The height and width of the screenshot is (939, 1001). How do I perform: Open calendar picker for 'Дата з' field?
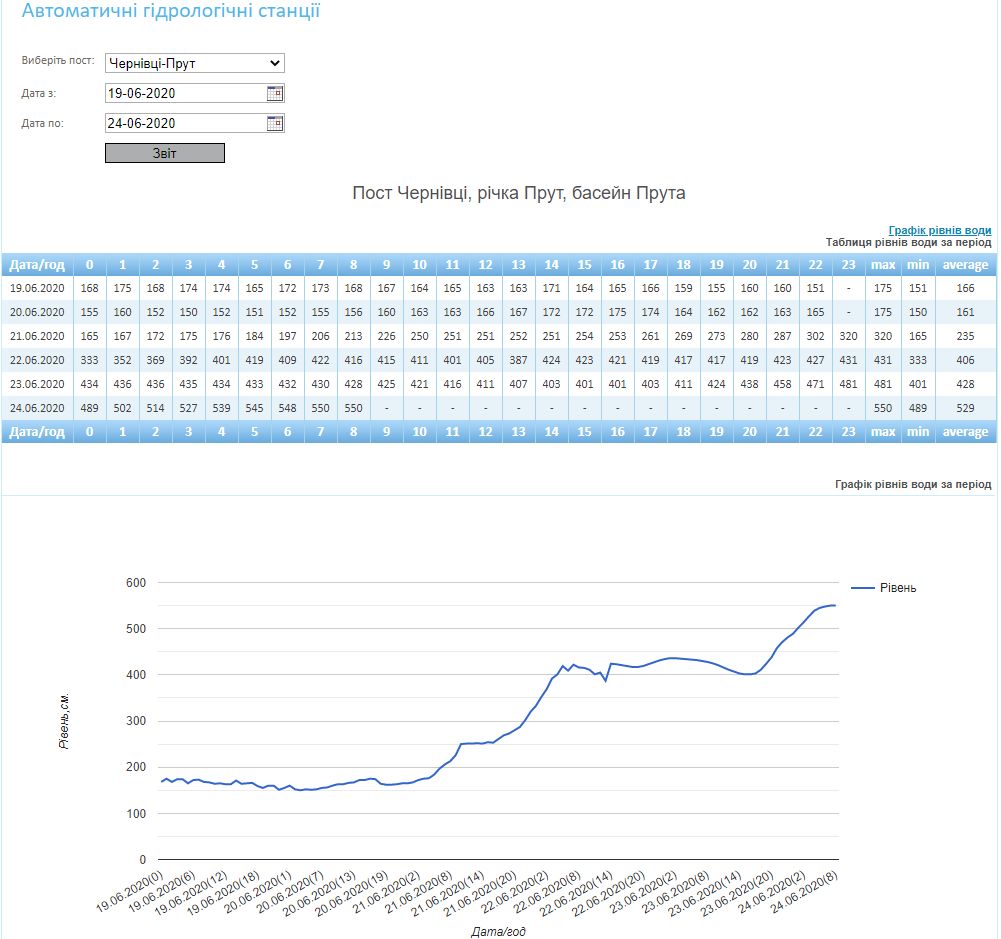click(x=275, y=93)
